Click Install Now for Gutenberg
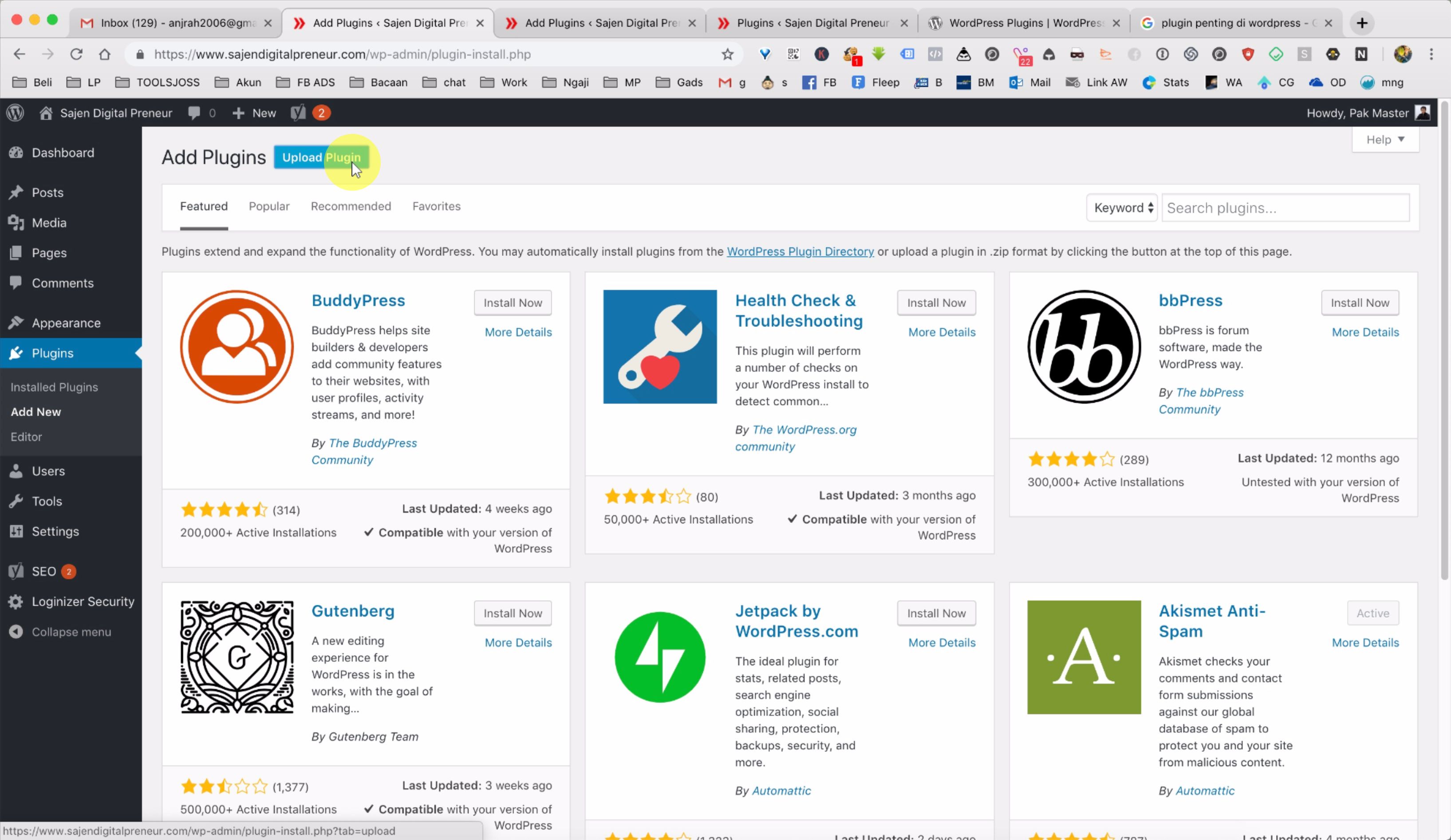The image size is (1451, 840). tap(513, 613)
